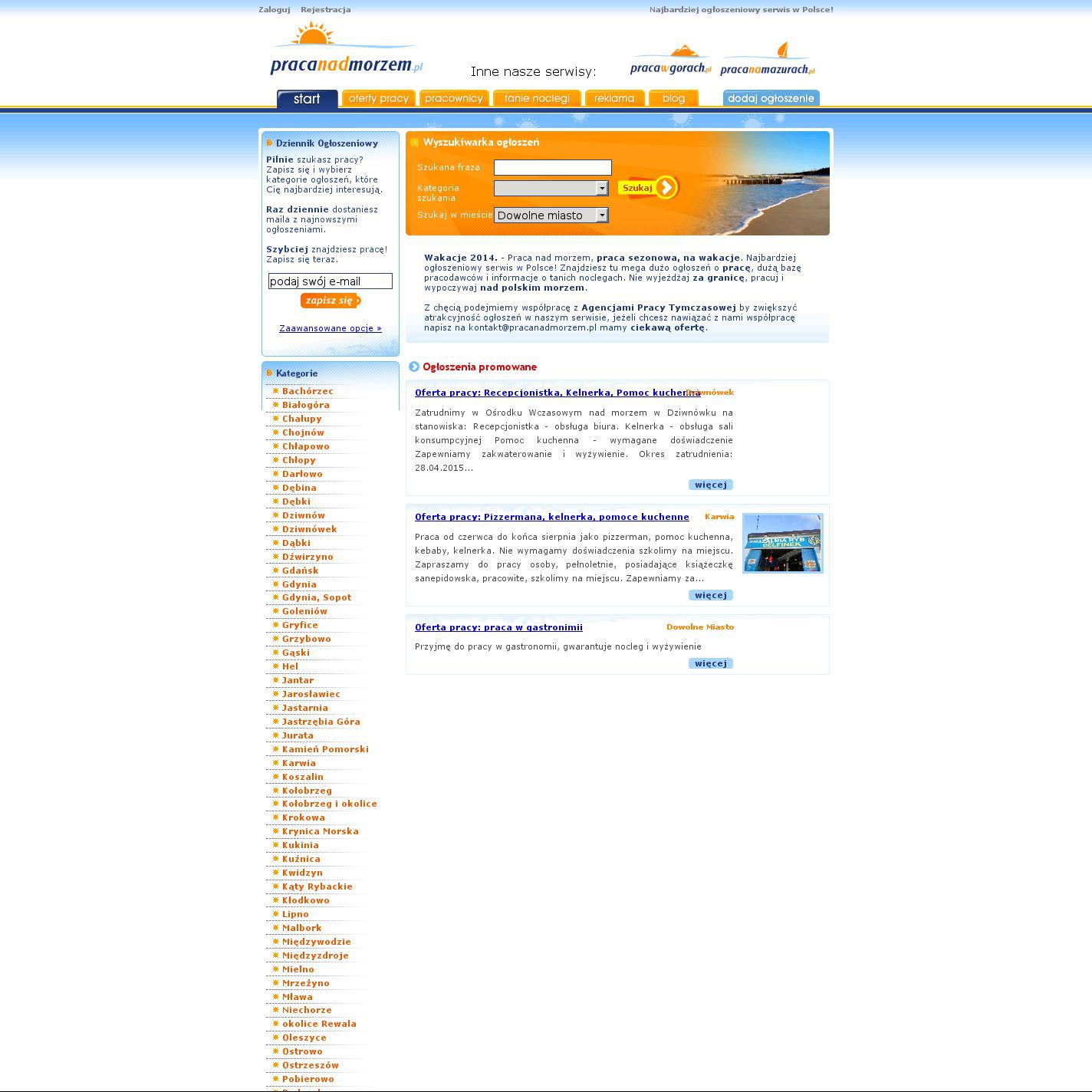Click the arrow icon beside Dziennik Ogłoszeniowy

click(269, 143)
